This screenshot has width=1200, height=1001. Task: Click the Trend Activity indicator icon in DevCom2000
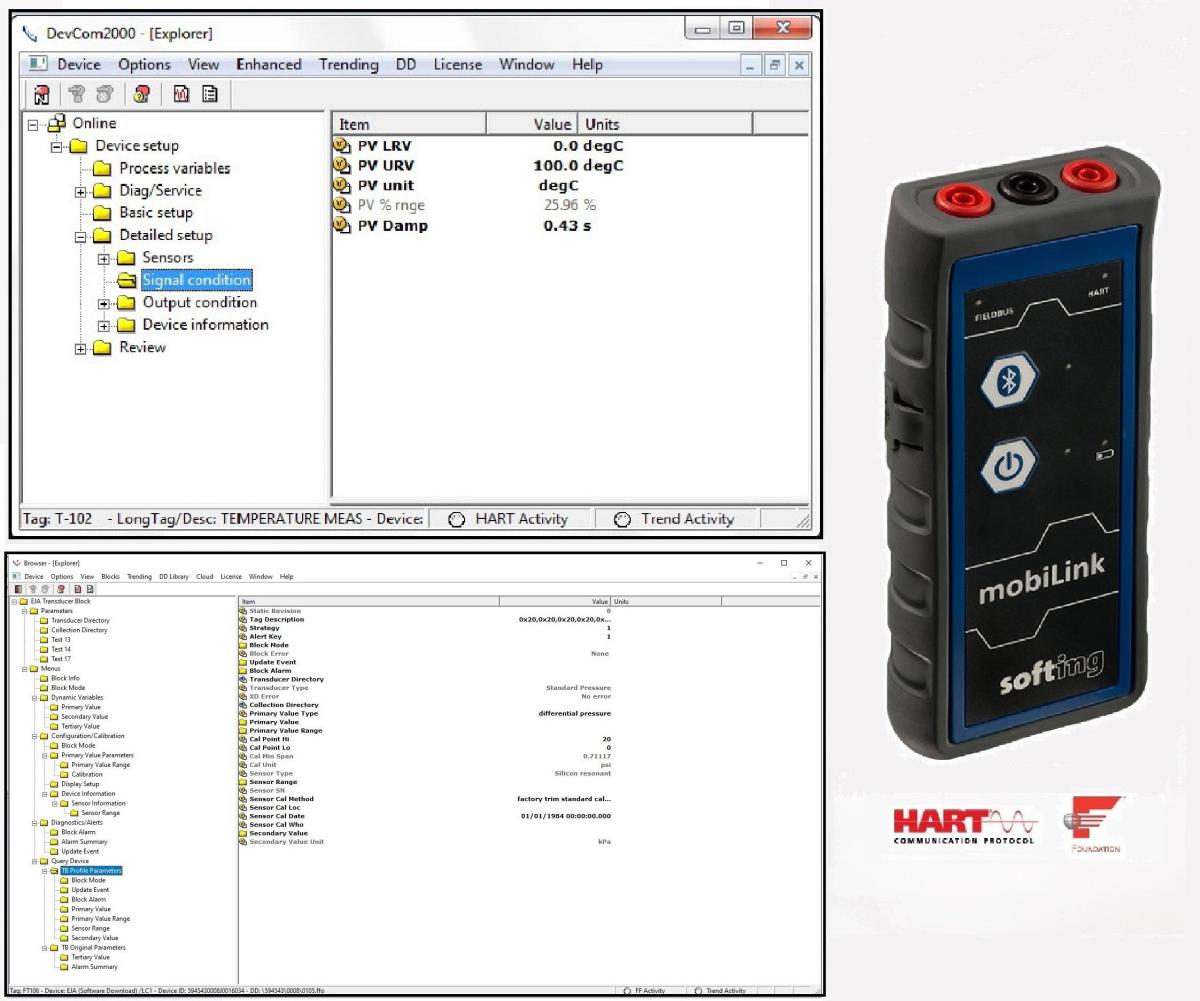(622, 519)
